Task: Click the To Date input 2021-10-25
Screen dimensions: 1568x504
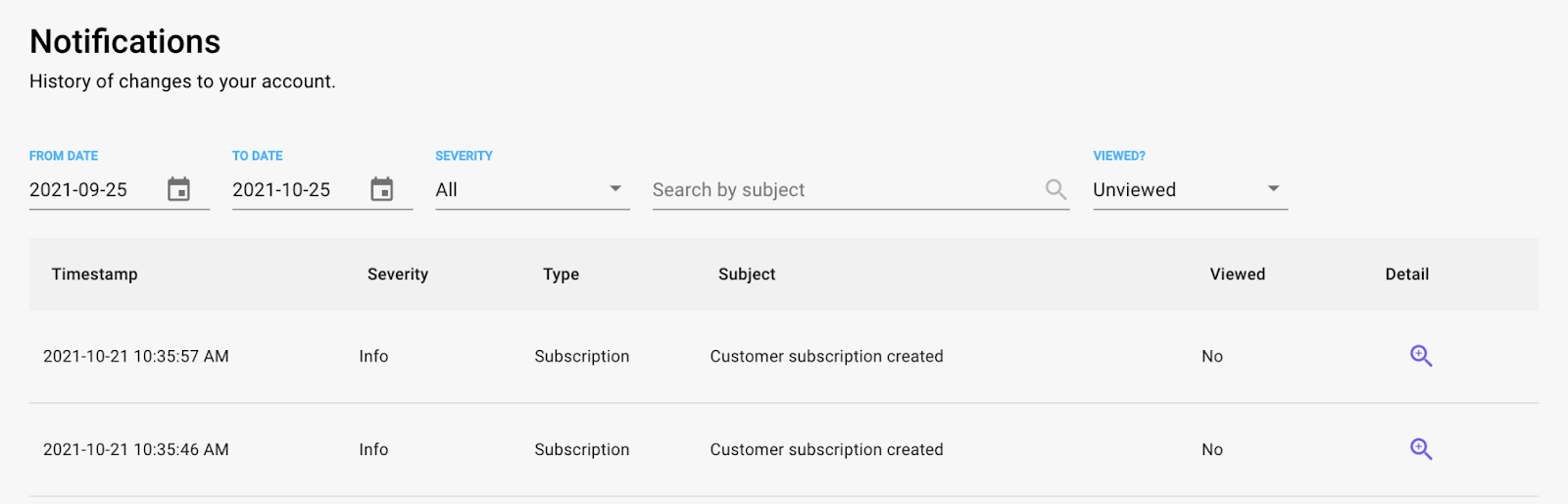Action: click(291, 190)
